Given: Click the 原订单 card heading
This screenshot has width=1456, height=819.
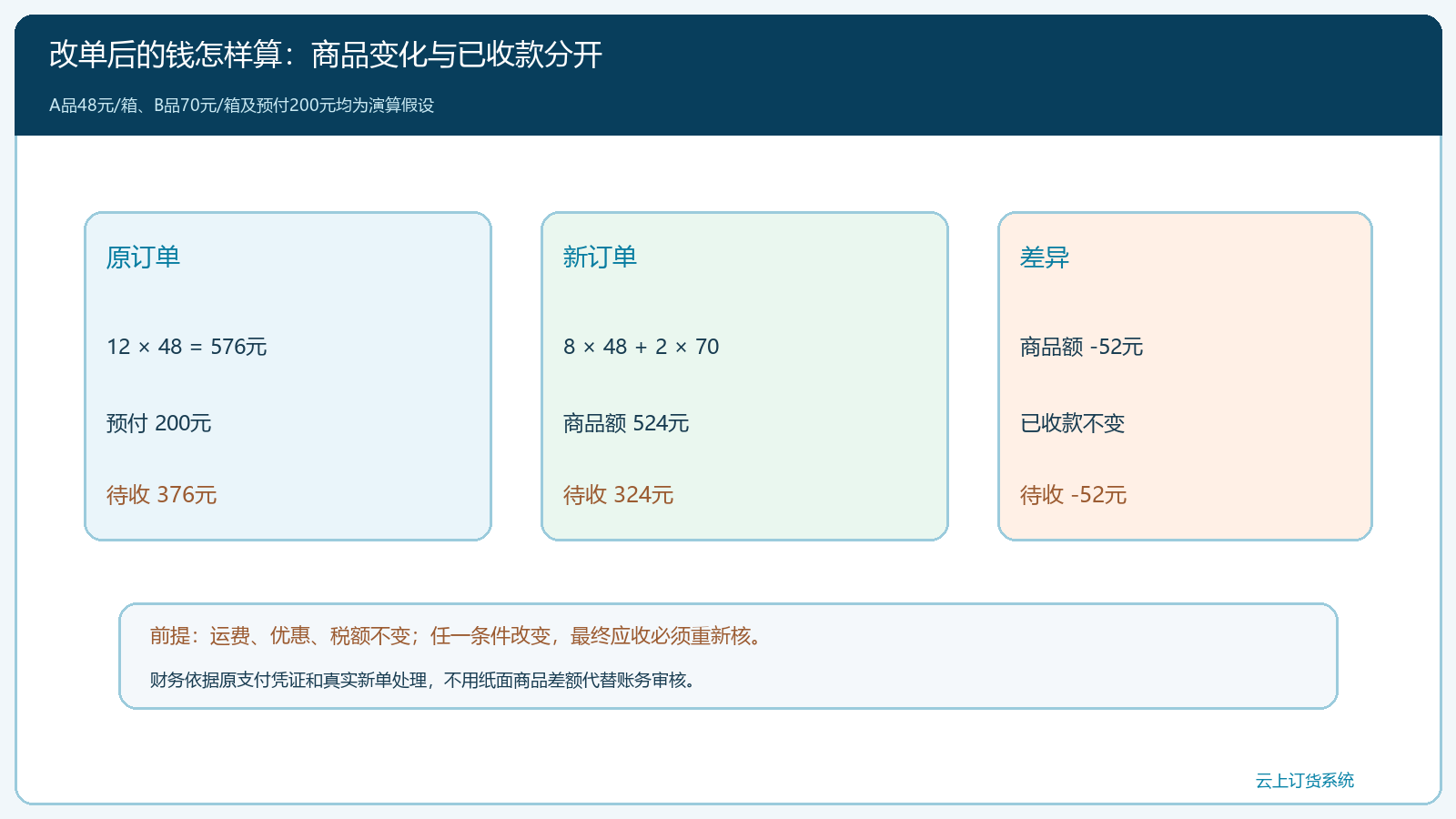Looking at the screenshot, I should coord(143,257).
